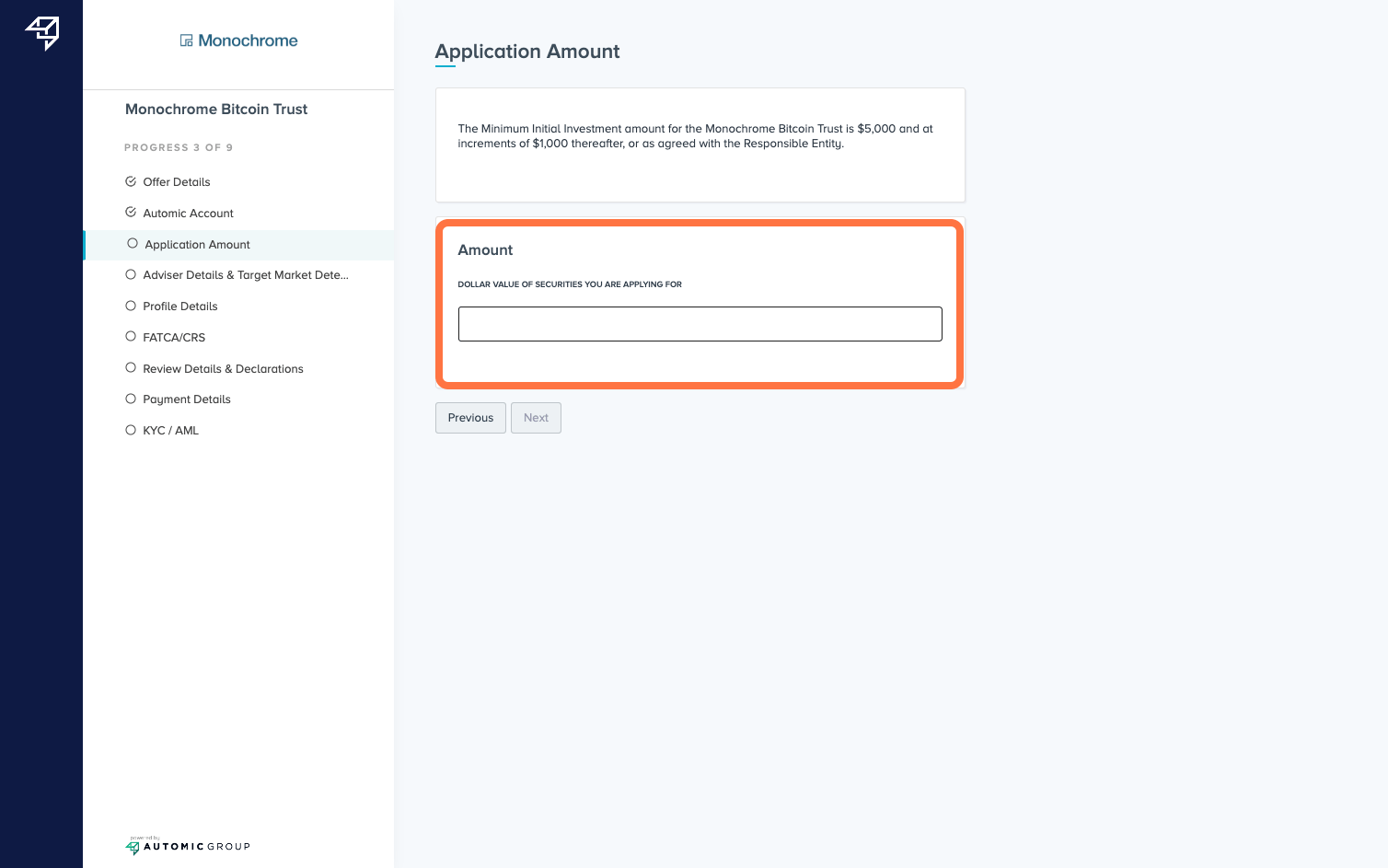
Task: Click the circle icon beside Profile Details
Action: [x=131, y=306]
